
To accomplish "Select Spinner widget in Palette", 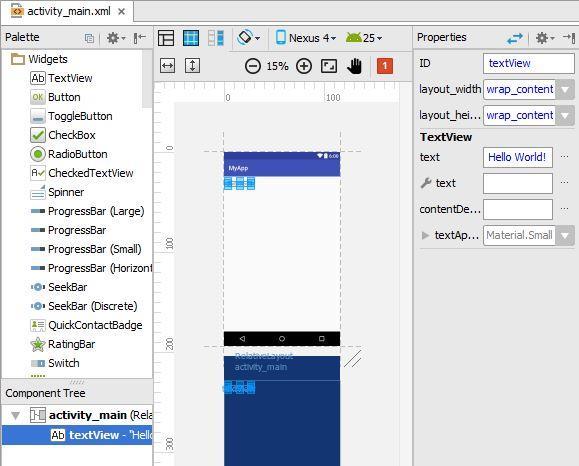I will coord(57,192).
